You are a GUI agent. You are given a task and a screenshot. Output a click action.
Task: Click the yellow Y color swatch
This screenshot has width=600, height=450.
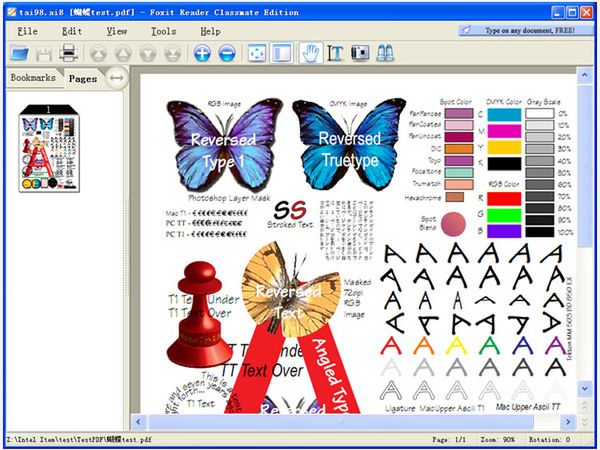[504, 147]
